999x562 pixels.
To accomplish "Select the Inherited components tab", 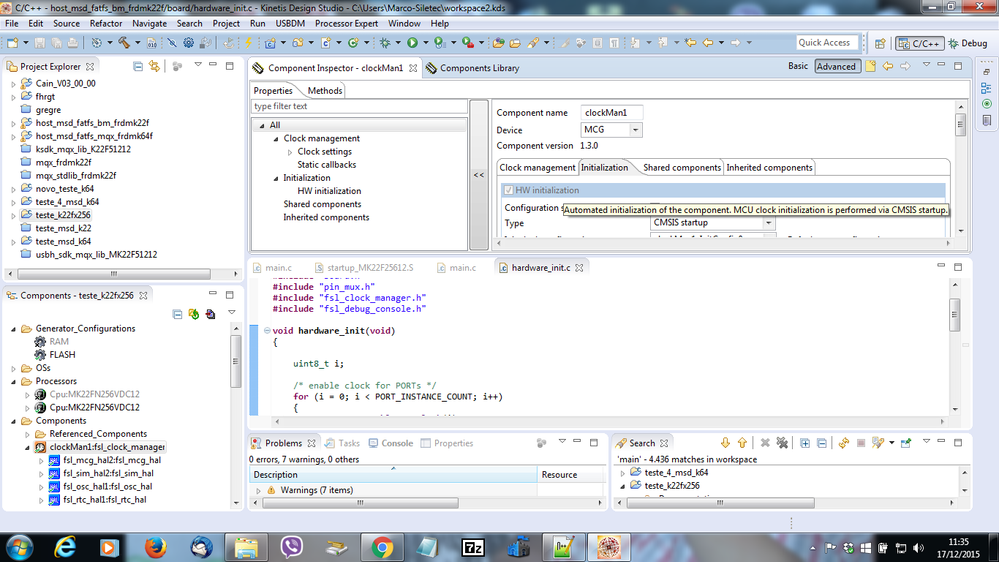I will point(769,168).
